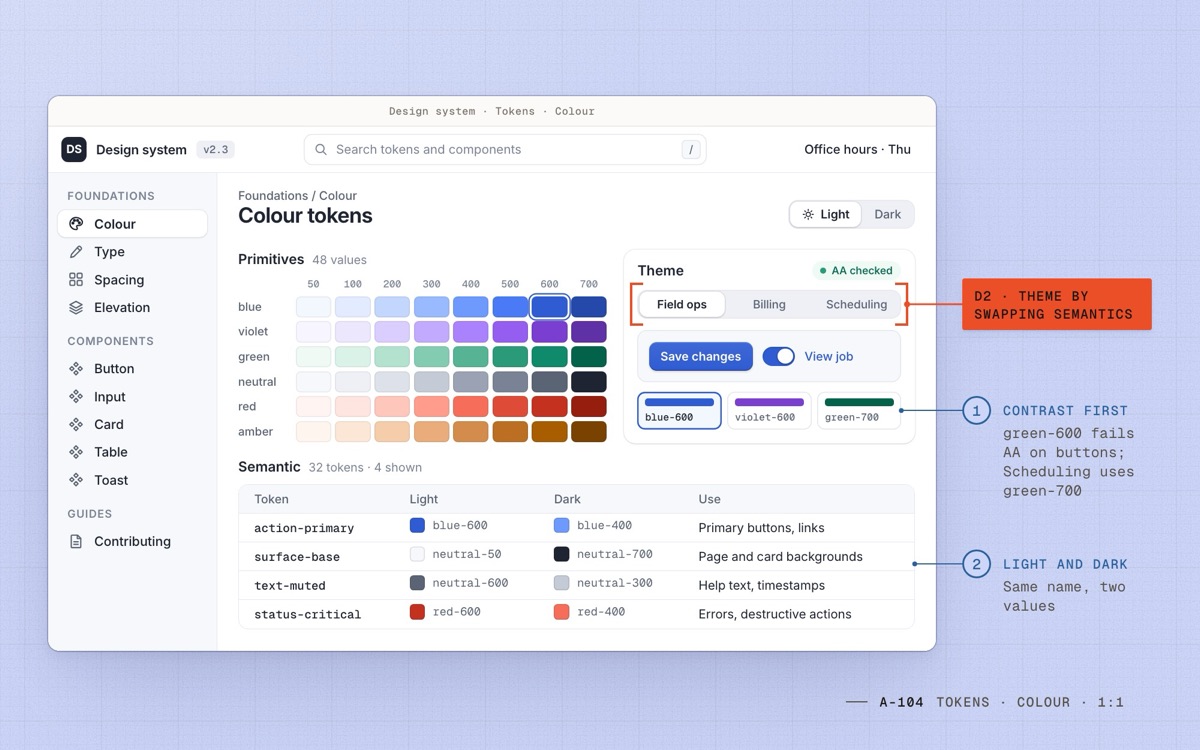Open Spacing via its grid icon
The width and height of the screenshot is (1200, 750).
(76, 280)
